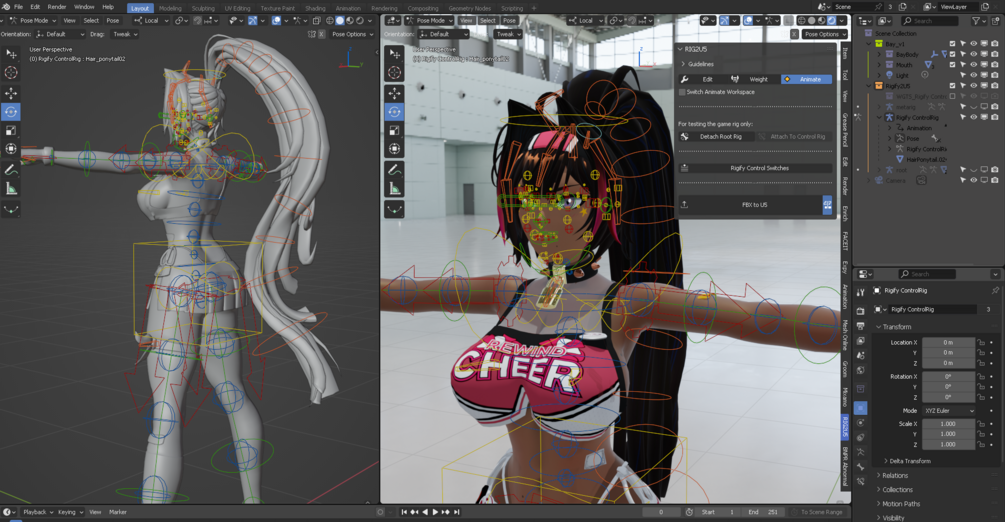Screen dimensions: 1005x522
Task: Open Pose Mode dropdown in left viewport
Action: point(31,21)
